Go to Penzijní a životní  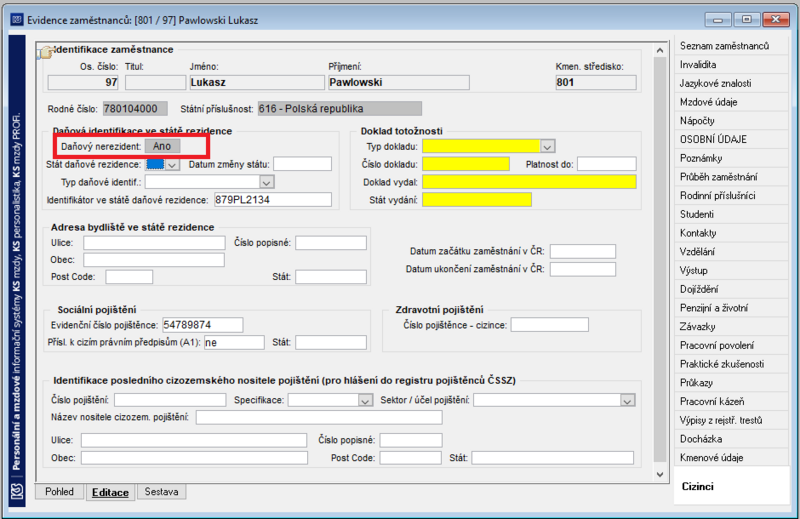coord(731,308)
